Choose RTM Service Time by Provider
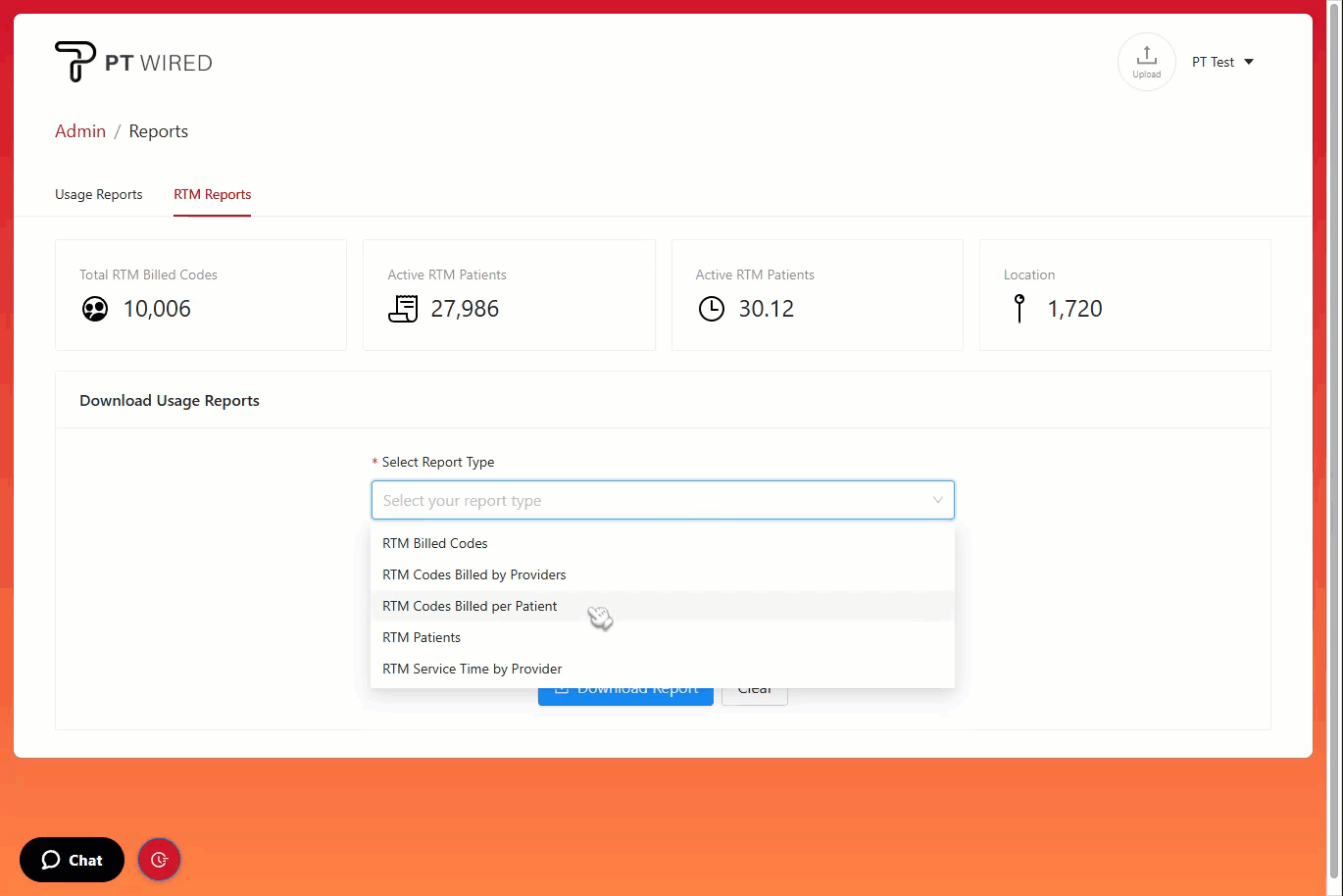Image resolution: width=1343 pixels, height=896 pixels. pos(473,669)
